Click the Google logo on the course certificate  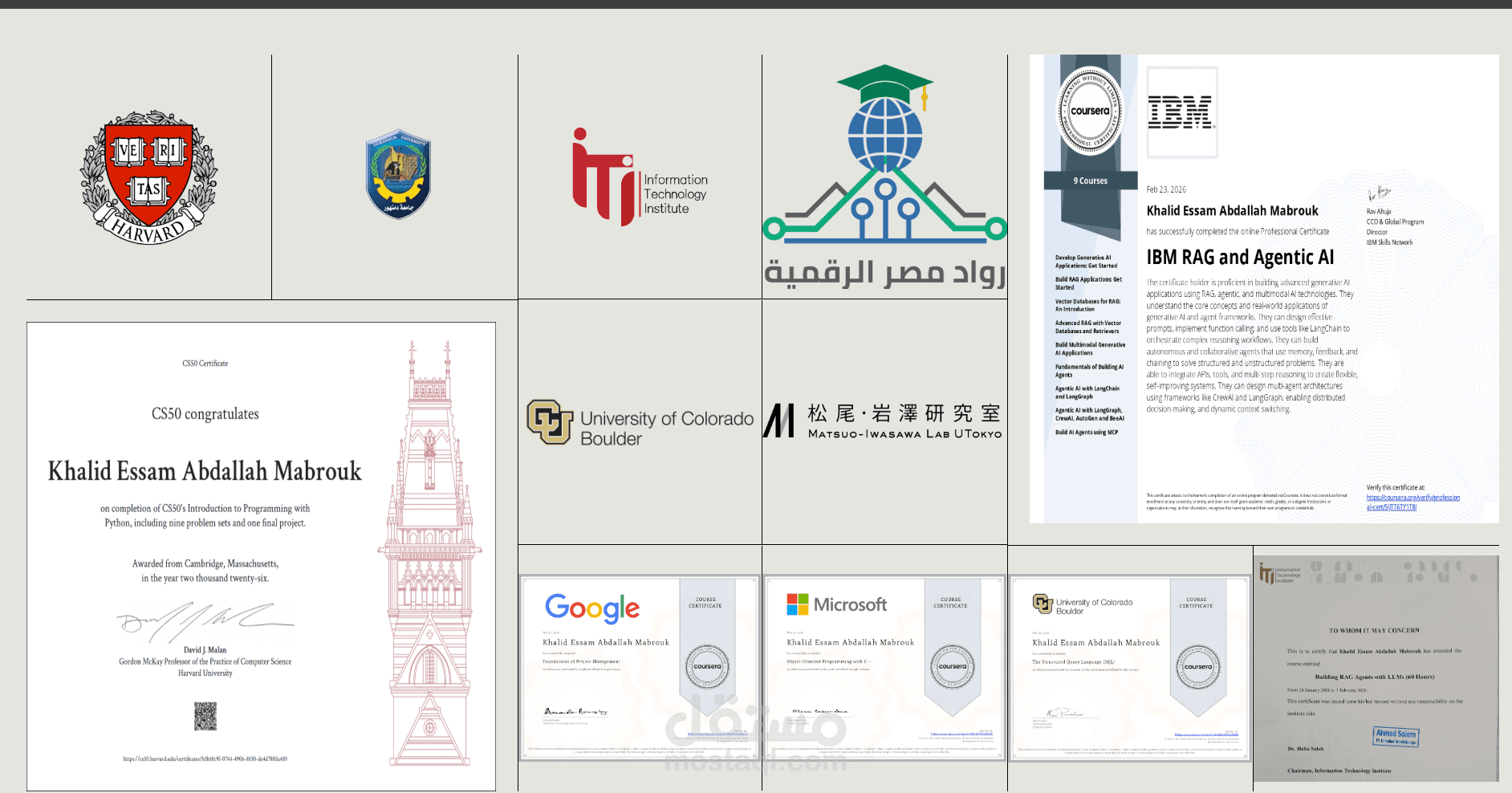592,608
